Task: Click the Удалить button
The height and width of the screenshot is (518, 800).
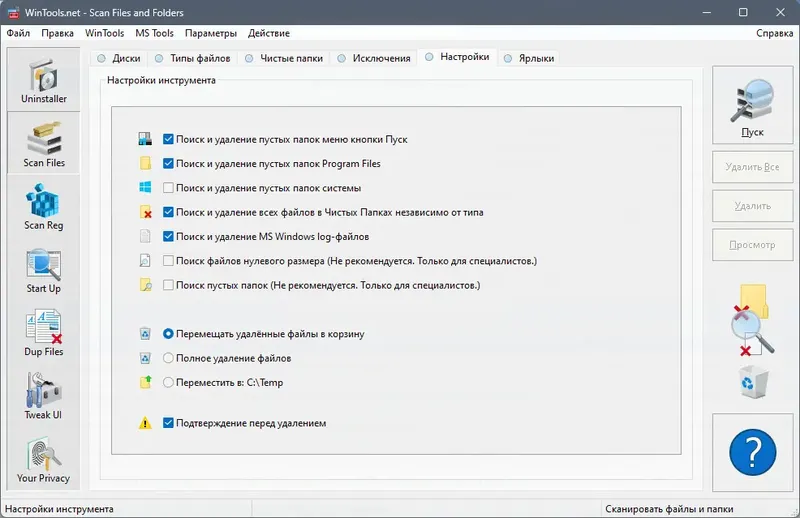Action: 753,206
